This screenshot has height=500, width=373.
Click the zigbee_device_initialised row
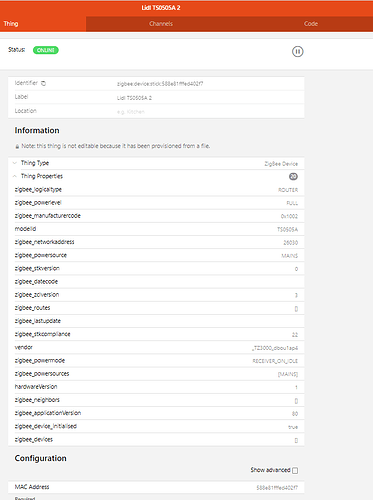pos(156,426)
